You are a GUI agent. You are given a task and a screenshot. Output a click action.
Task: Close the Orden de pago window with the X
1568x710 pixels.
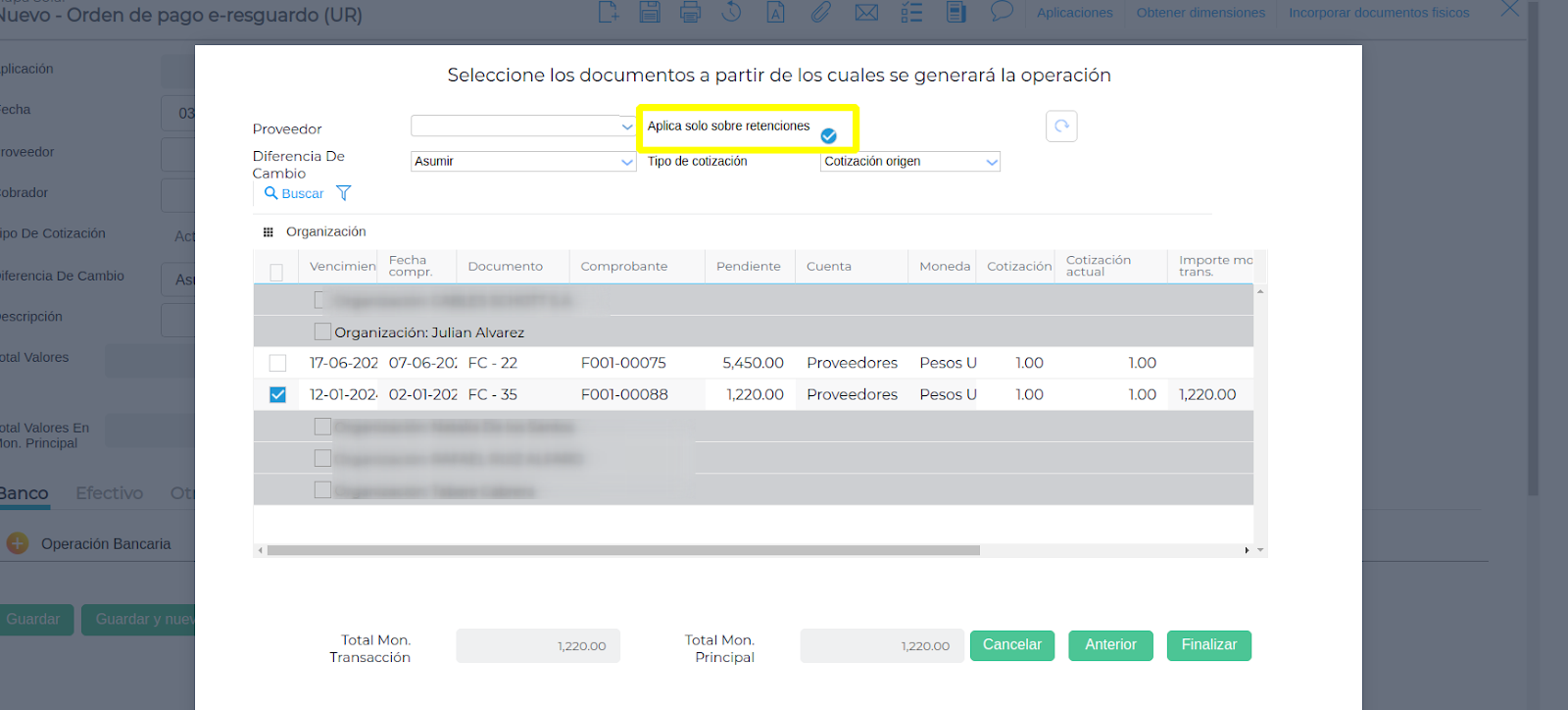click(1510, 9)
